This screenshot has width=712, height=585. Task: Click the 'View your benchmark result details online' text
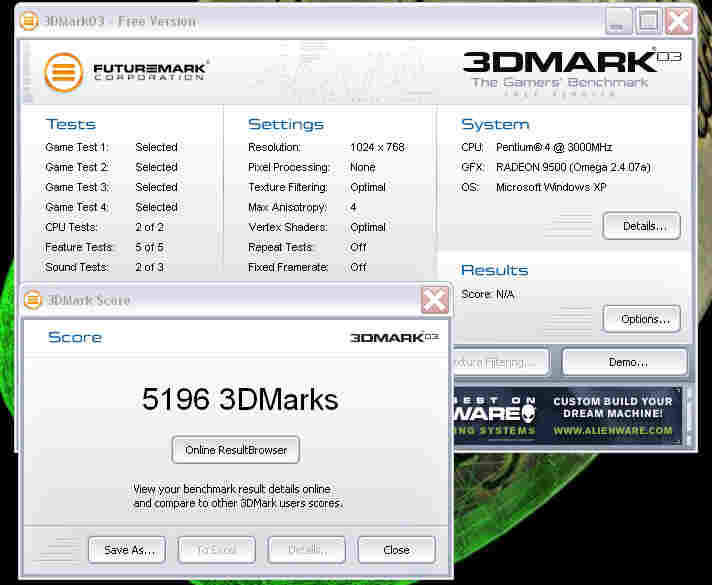[x=232, y=489]
